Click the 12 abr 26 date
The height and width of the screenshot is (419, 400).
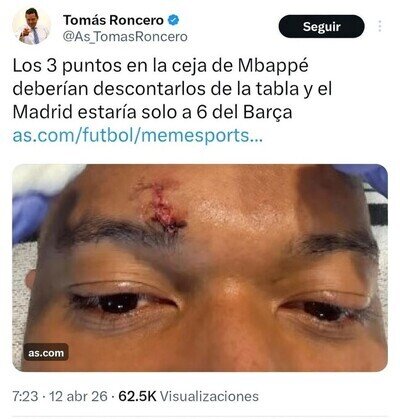tap(79, 396)
